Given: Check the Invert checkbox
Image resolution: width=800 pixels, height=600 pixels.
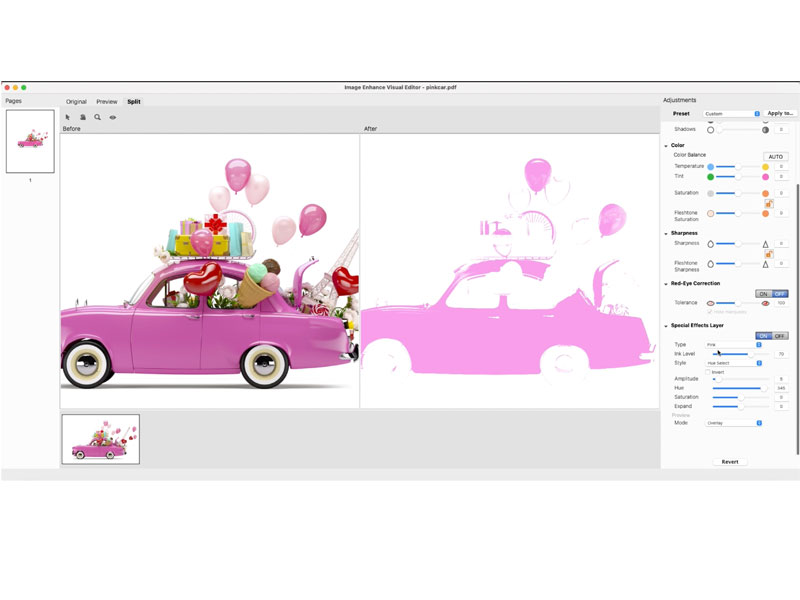Looking at the screenshot, I should 709,371.
